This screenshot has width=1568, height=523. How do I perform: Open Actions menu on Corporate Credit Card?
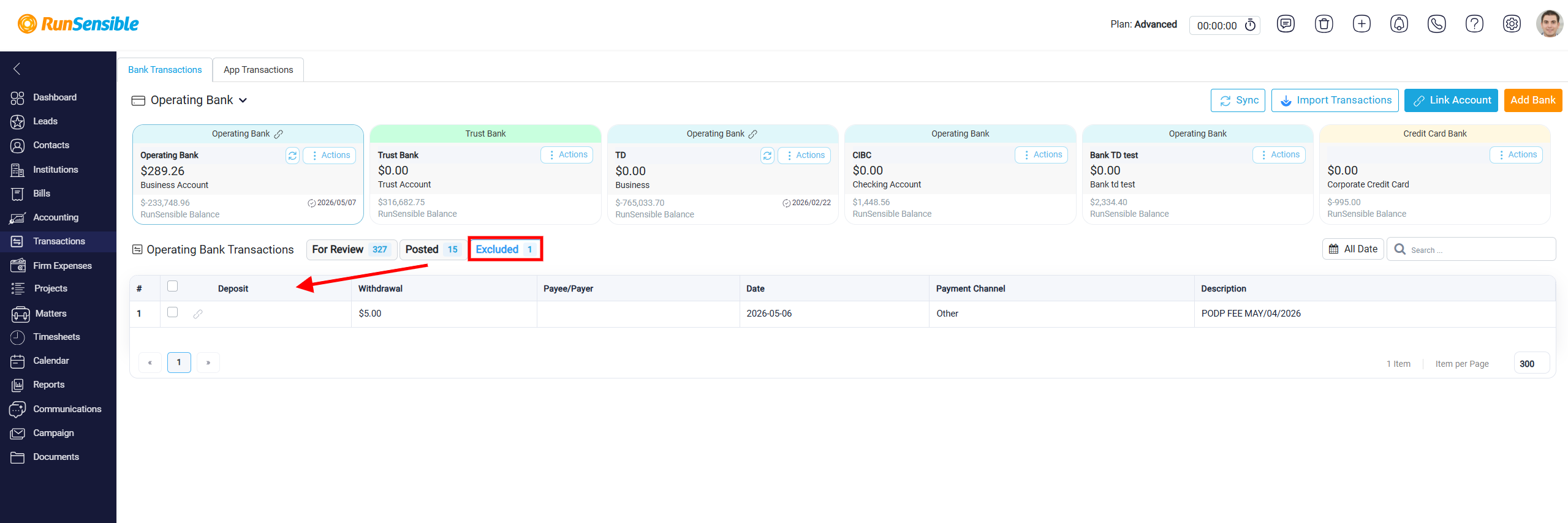pos(1516,155)
